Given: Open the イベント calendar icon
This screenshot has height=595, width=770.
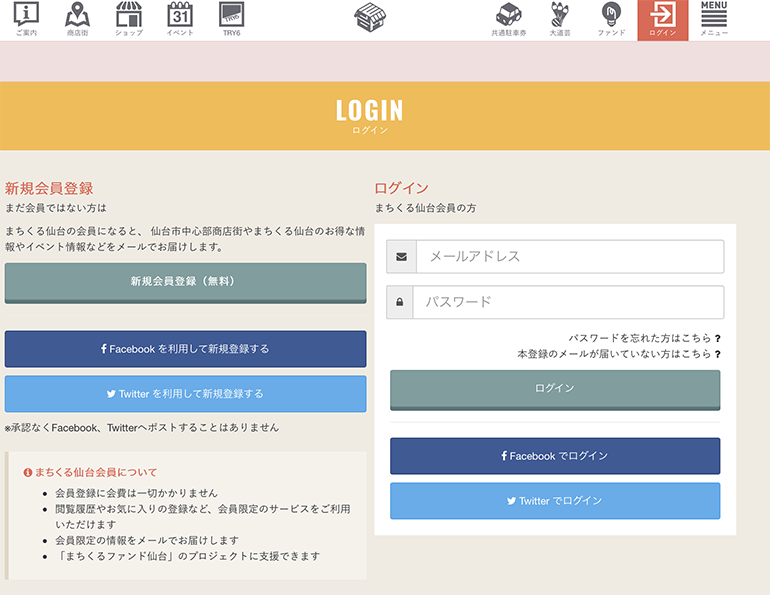Looking at the screenshot, I should [x=180, y=20].
